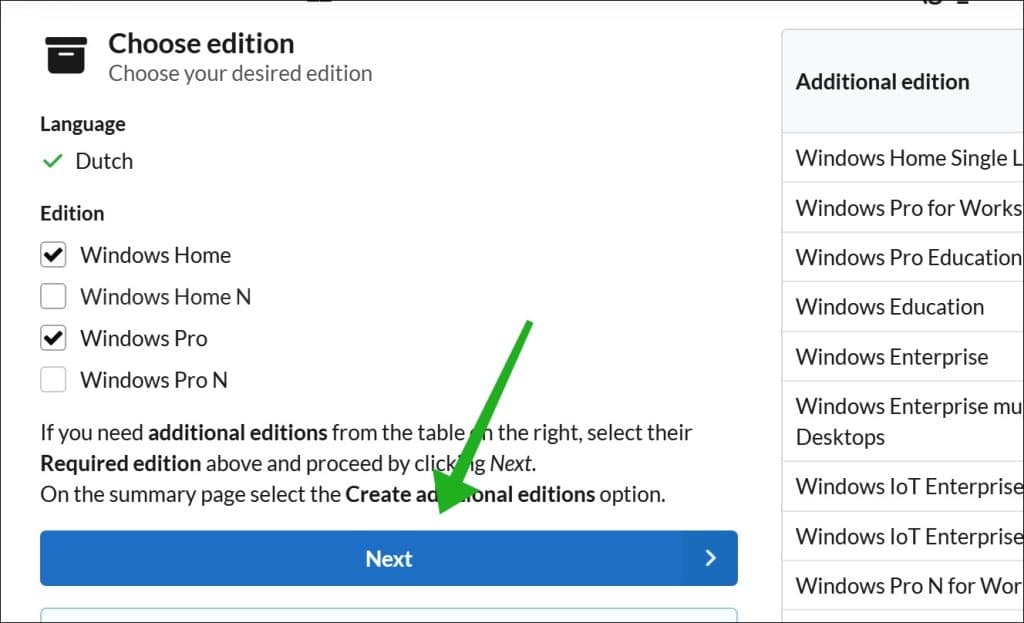Click the Windows Pro Education table row

point(903,257)
